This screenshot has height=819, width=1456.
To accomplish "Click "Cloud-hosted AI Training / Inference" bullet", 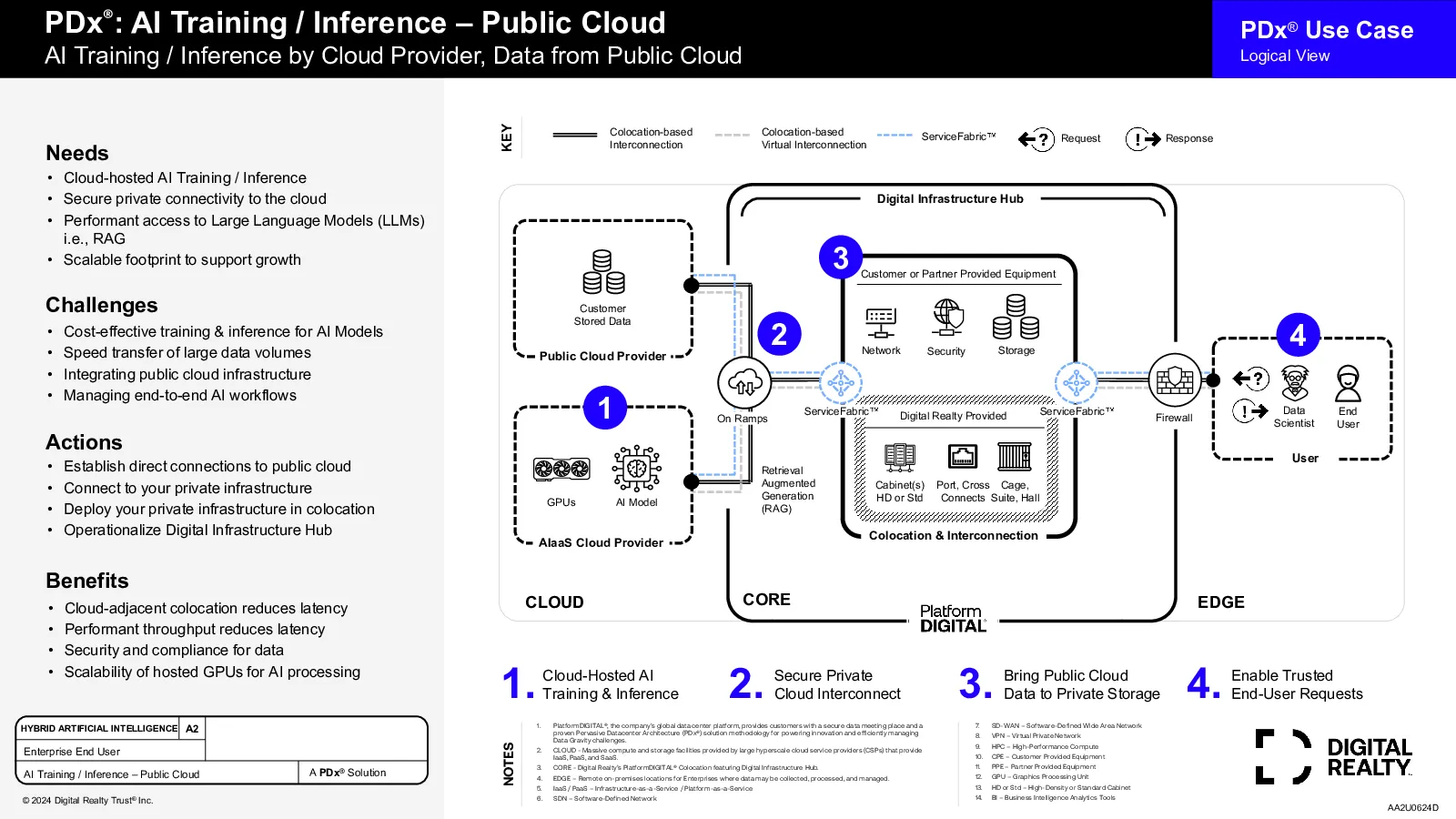I will click(185, 177).
